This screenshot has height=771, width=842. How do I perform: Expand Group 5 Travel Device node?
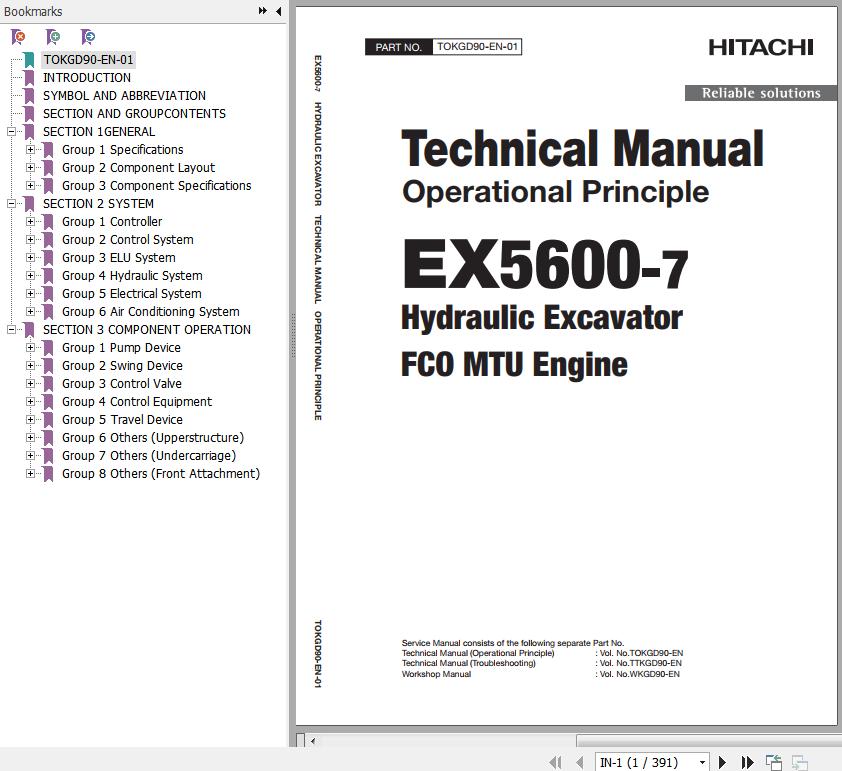point(31,419)
